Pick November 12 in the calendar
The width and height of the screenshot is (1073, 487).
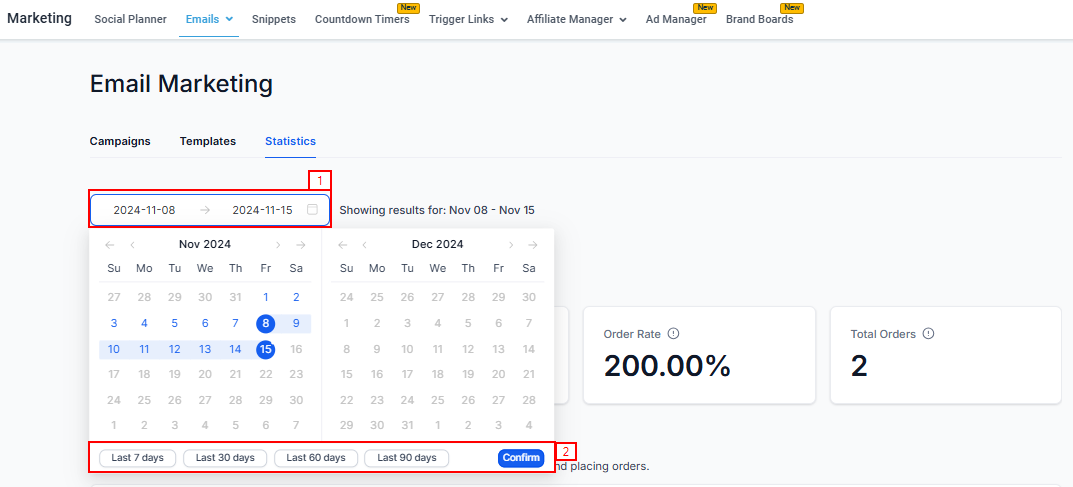click(x=175, y=349)
